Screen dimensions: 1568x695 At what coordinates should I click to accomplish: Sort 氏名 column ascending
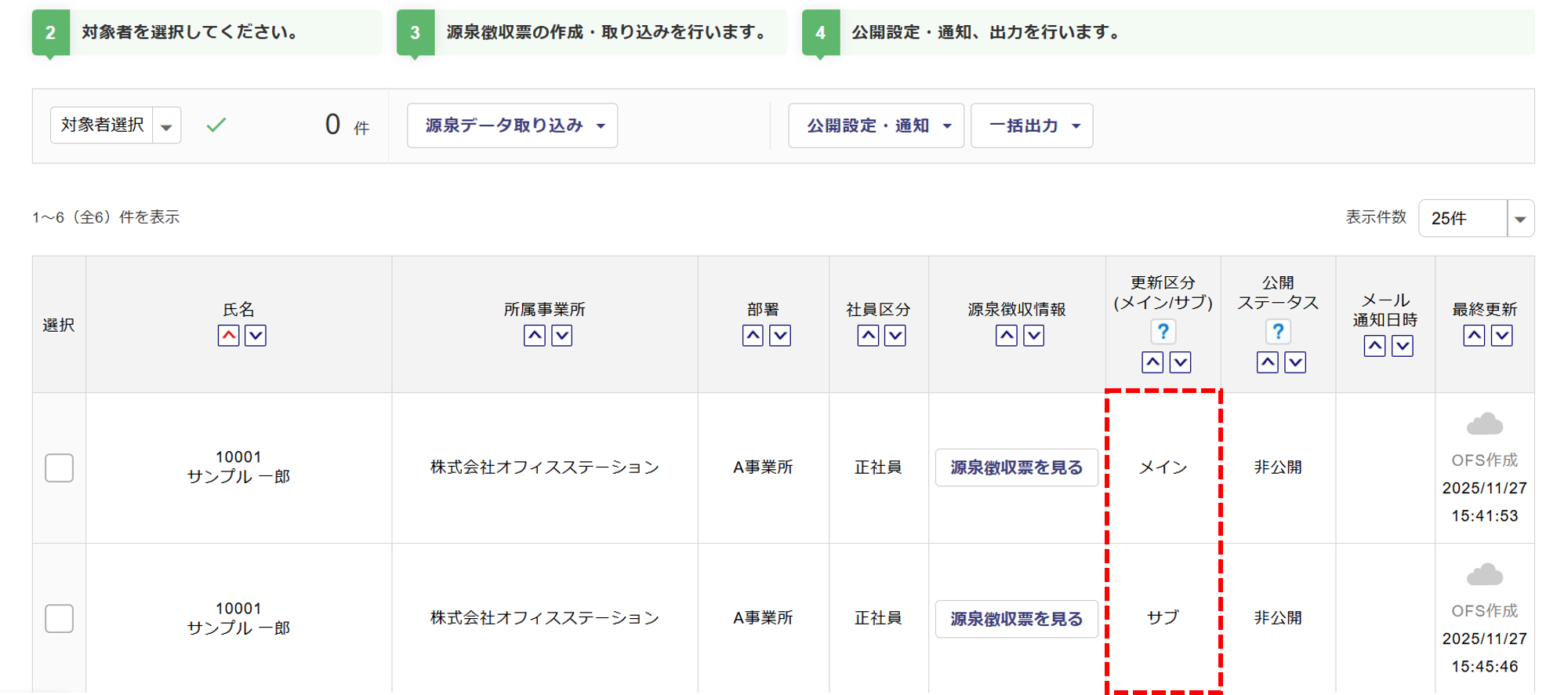tap(228, 336)
